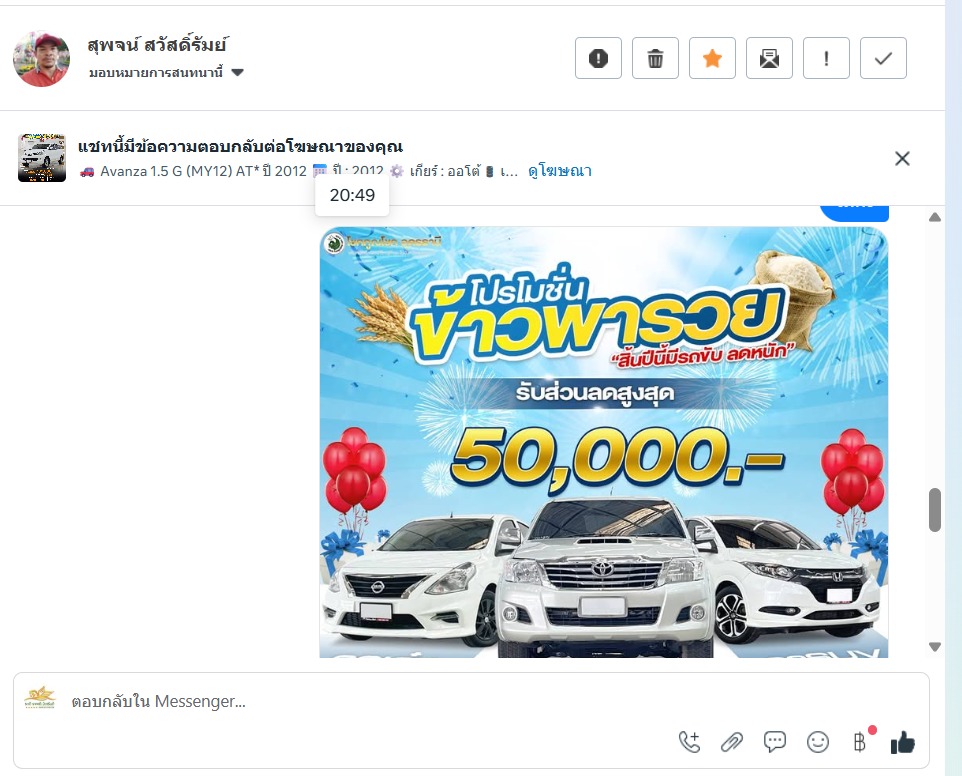Open assign this conversation menu label
Screen dimensions: 962x776
point(156,72)
